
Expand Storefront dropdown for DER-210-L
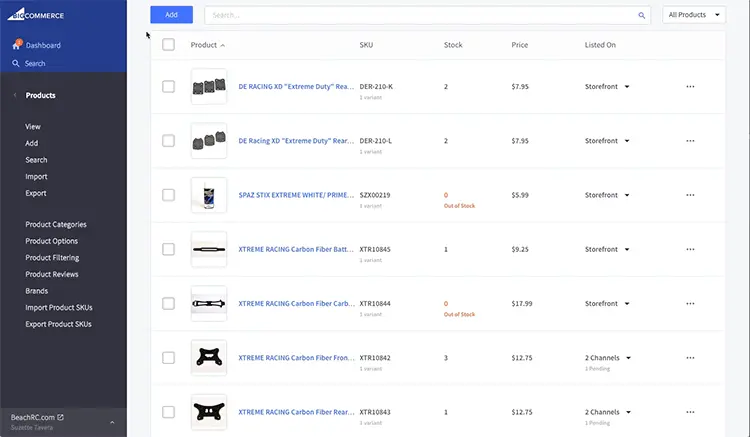(627, 141)
